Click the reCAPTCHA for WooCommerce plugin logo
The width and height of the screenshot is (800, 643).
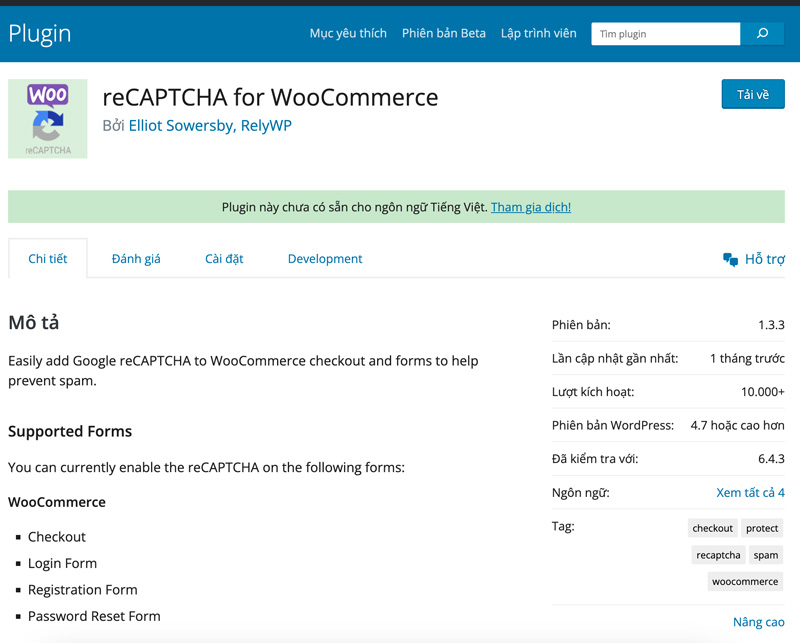point(47,118)
